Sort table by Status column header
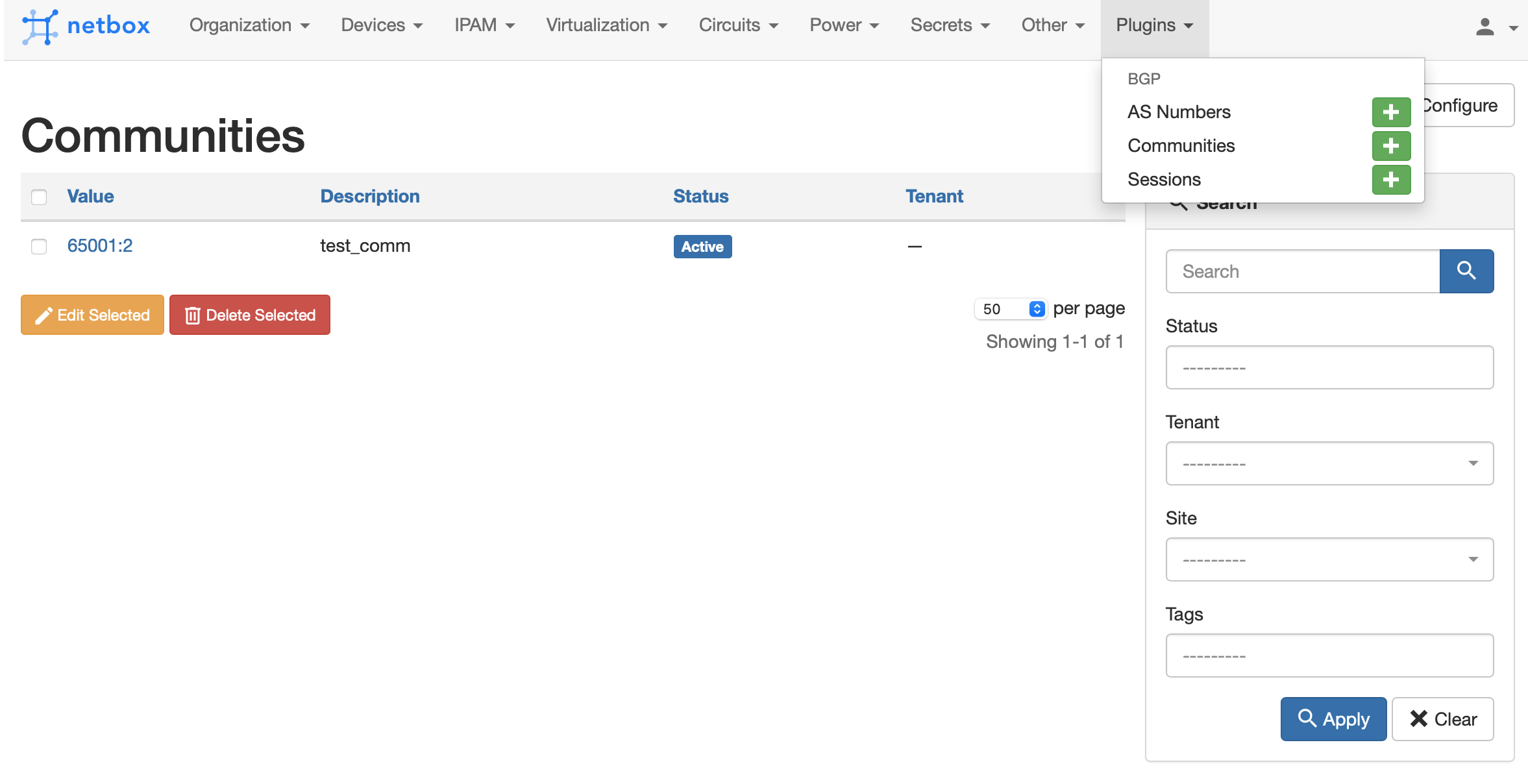Screen dimensions: 1528x784 [700, 196]
